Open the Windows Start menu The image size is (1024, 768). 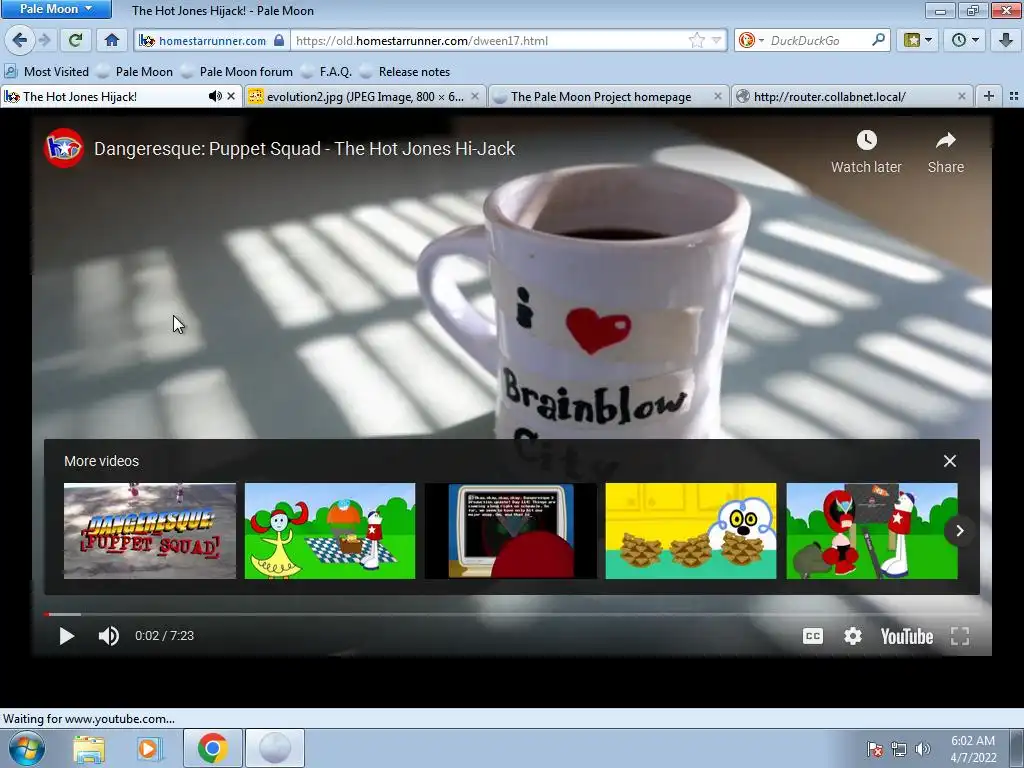27,748
